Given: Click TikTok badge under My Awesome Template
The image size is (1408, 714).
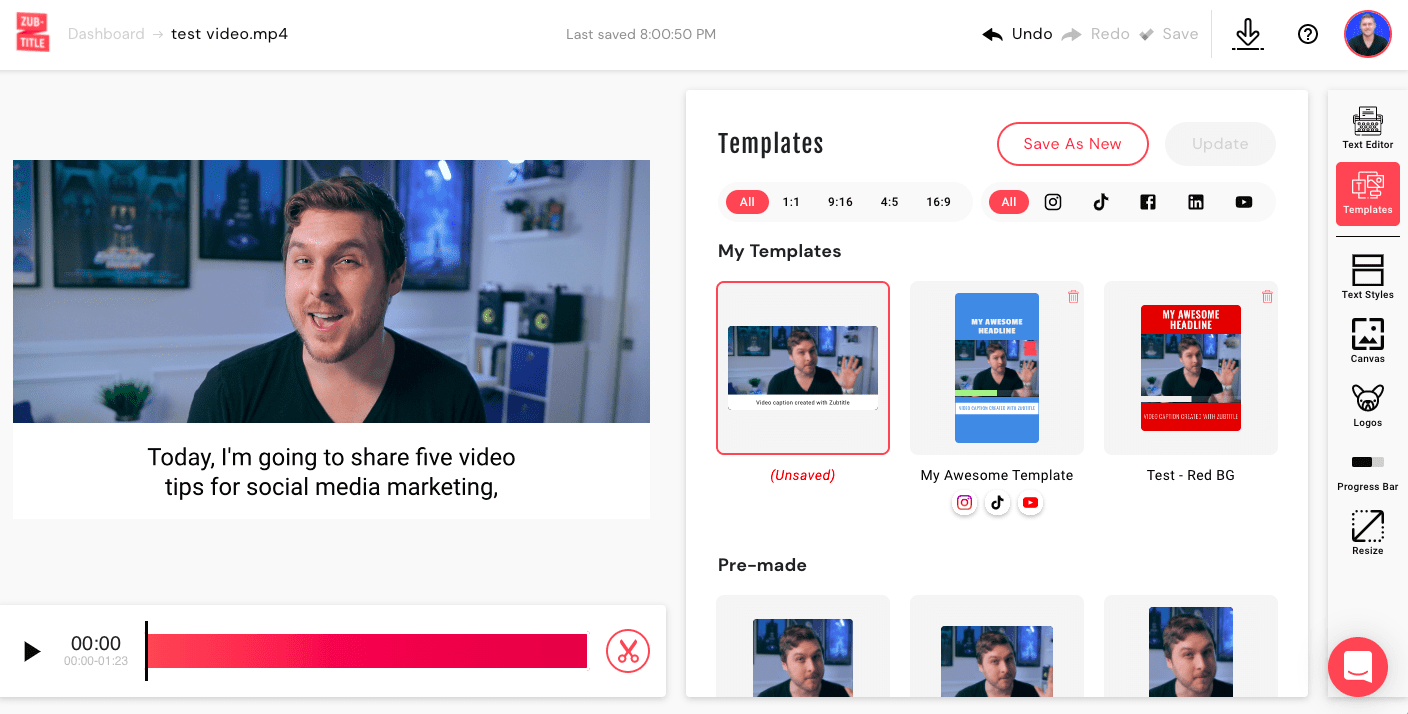Looking at the screenshot, I should (997, 503).
